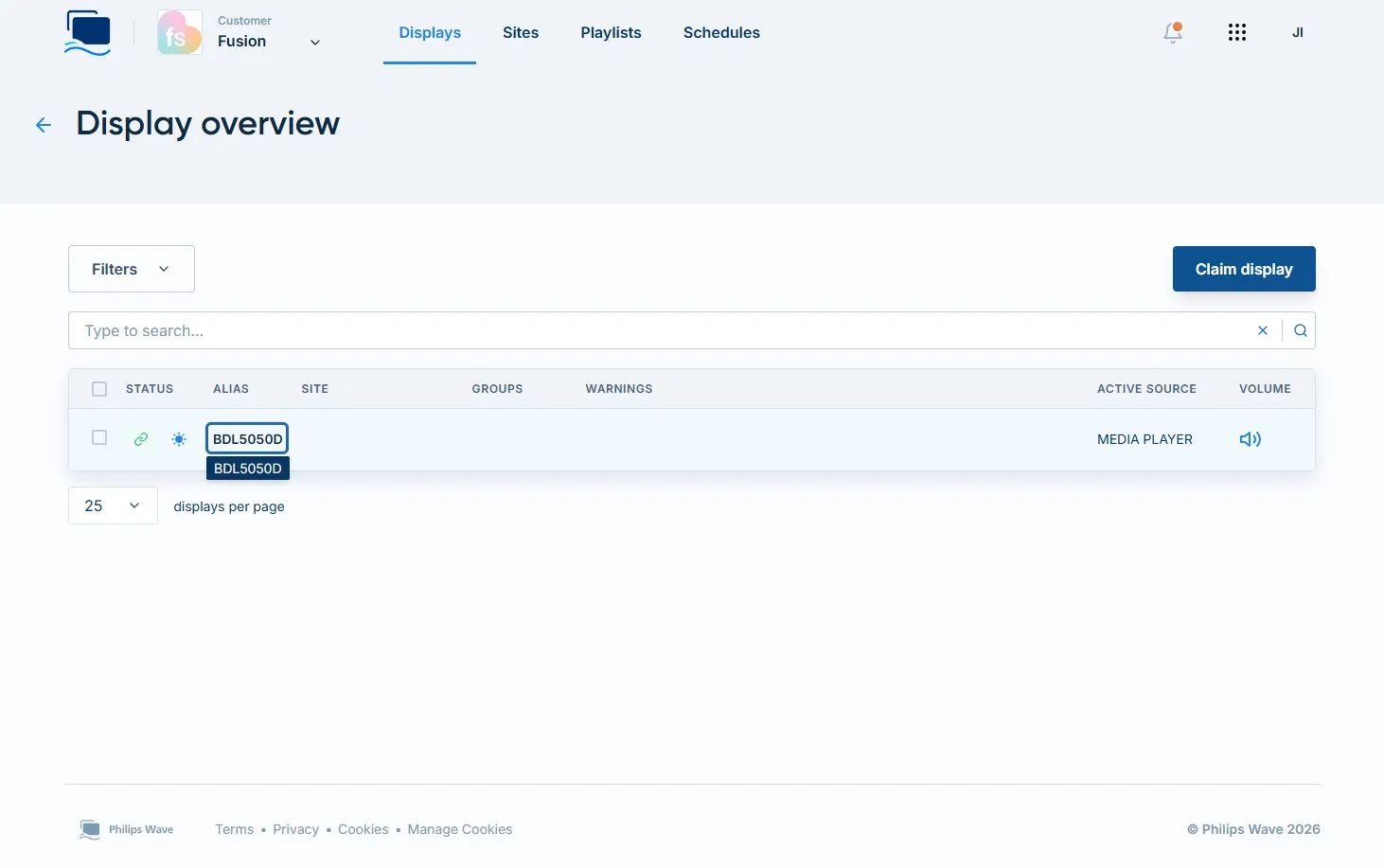Click the Philips Wave logo in header

[88, 32]
